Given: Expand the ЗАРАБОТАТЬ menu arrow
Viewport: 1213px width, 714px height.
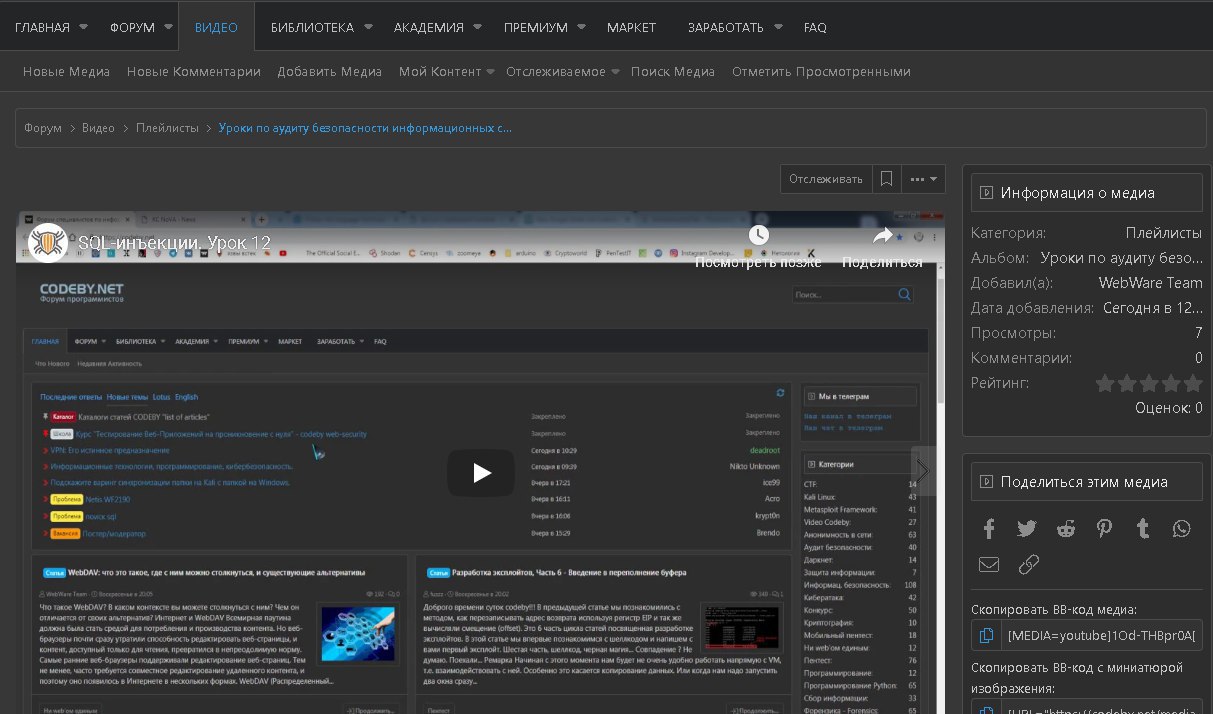Looking at the screenshot, I should (777, 27).
